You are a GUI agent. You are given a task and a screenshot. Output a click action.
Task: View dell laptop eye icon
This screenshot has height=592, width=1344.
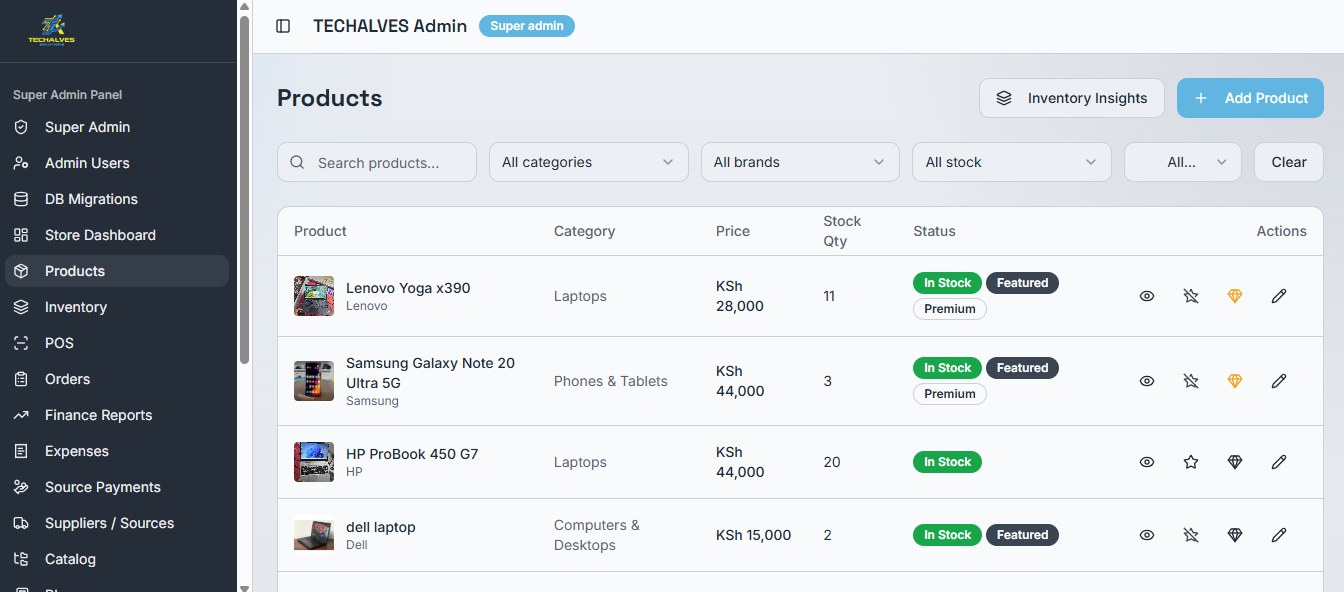pos(1147,535)
